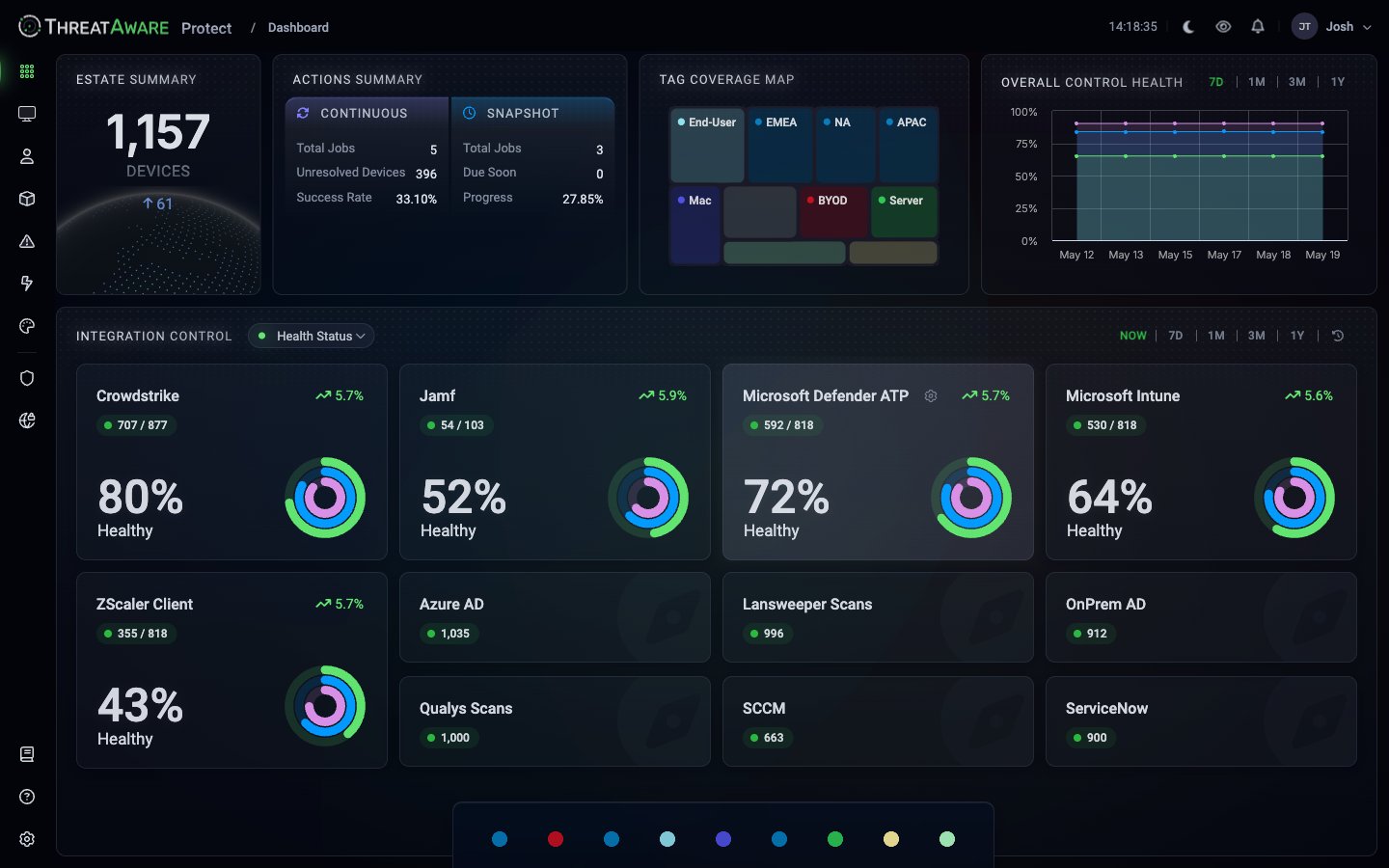Open the users person icon in sidebar
The height and width of the screenshot is (868, 1389).
click(x=27, y=156)
